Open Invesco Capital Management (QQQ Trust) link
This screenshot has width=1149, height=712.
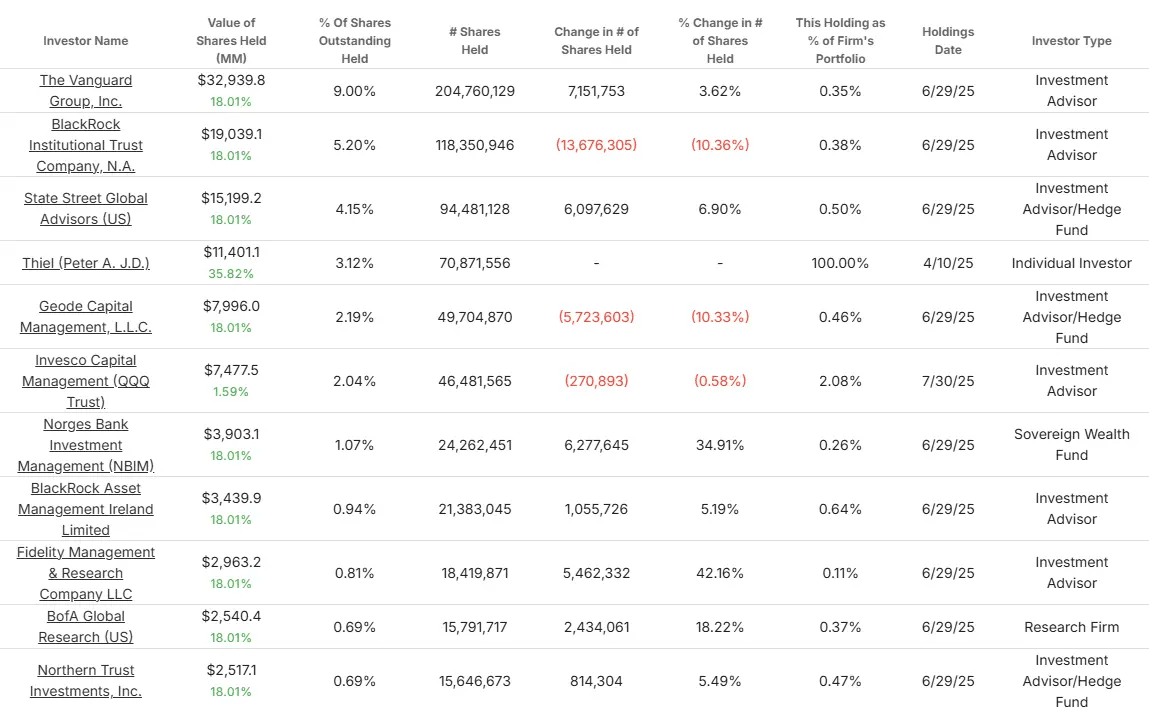pyautogui.click(x=86, y=381)
